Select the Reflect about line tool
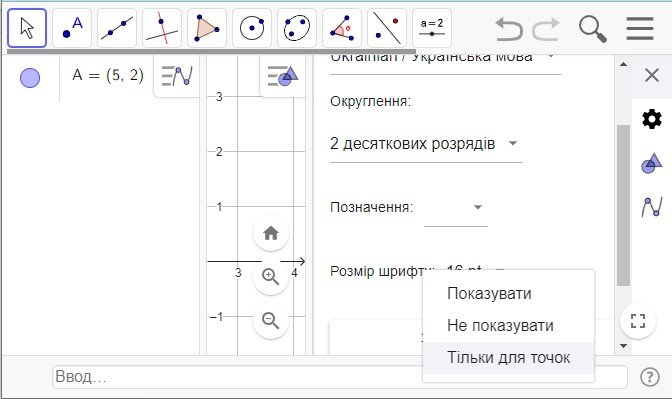The image size is (672, 399). [x=387, y=28]
